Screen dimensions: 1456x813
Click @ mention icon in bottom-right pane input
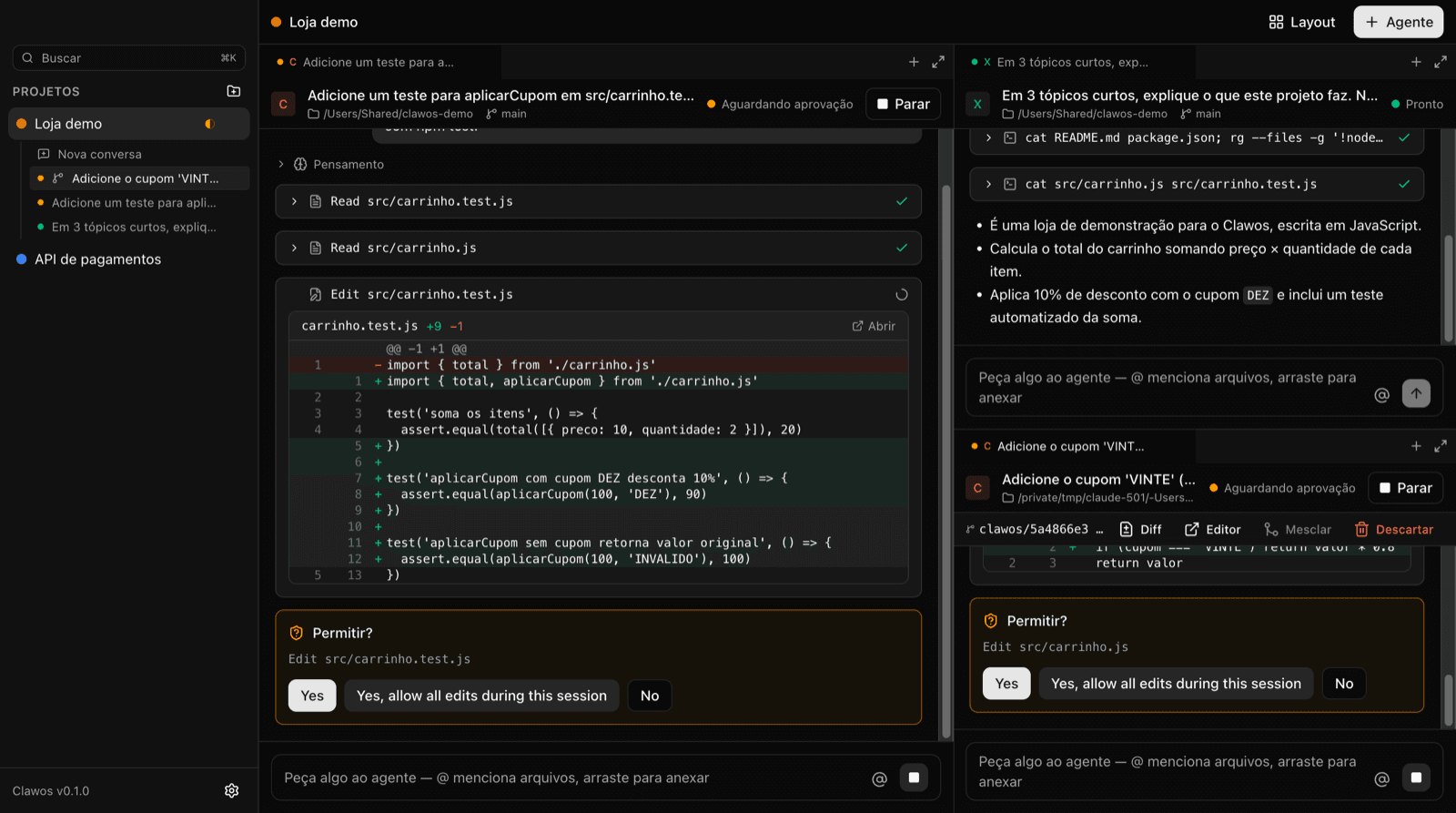pos(1381,778)
